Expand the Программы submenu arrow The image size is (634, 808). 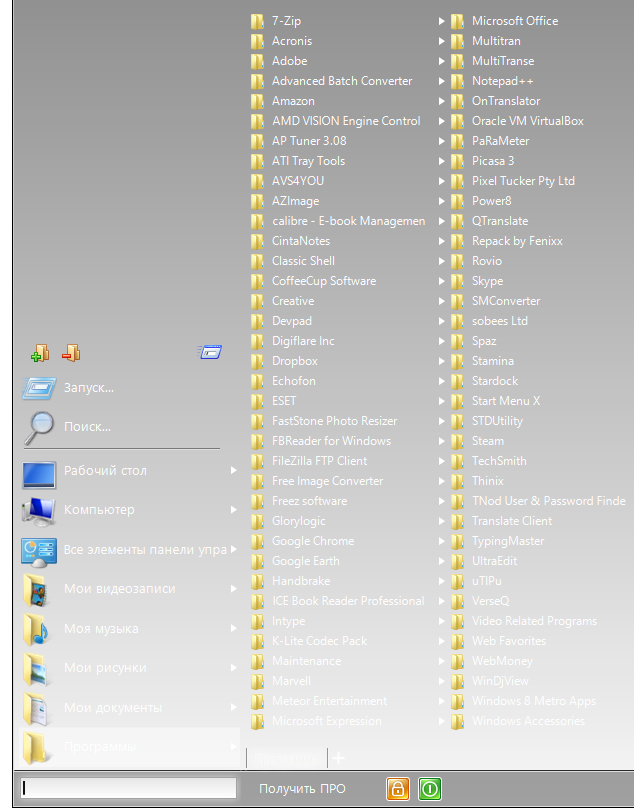(233, 746)
